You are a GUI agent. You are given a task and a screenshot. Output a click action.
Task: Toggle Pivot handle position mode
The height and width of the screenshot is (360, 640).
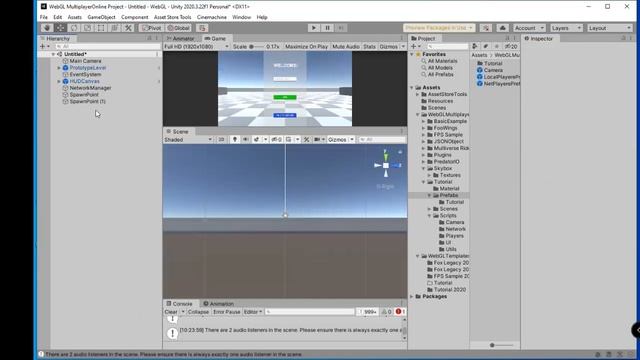(x=151, y=28)
